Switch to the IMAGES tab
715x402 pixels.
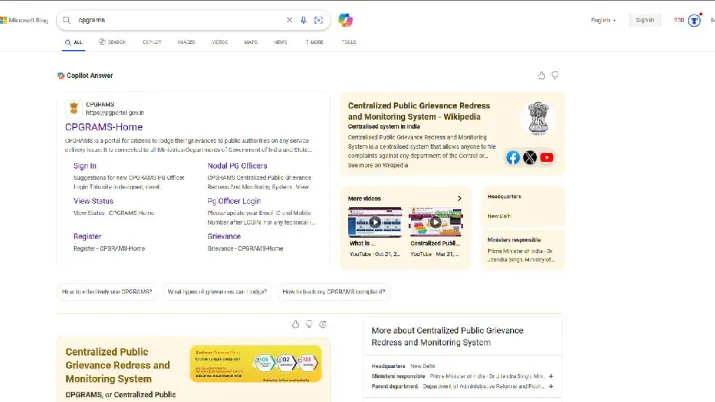tap(186, 42)
